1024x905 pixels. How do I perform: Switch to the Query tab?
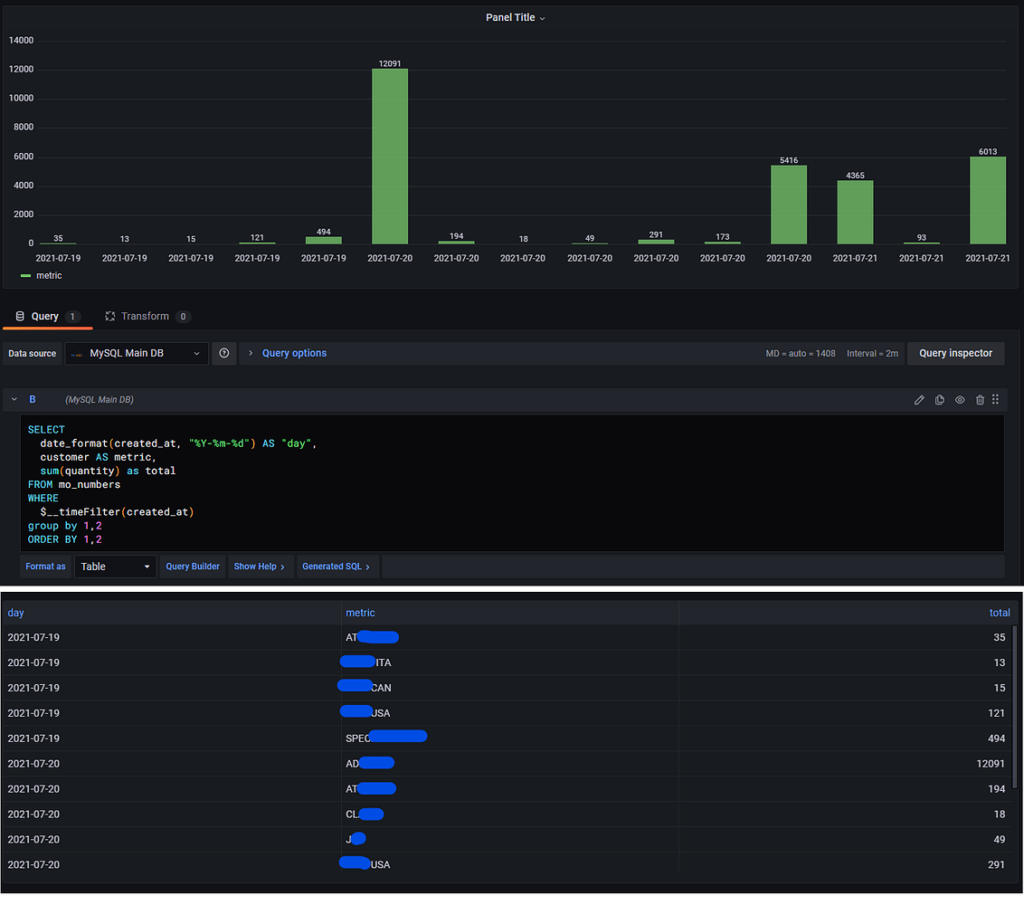45,316
